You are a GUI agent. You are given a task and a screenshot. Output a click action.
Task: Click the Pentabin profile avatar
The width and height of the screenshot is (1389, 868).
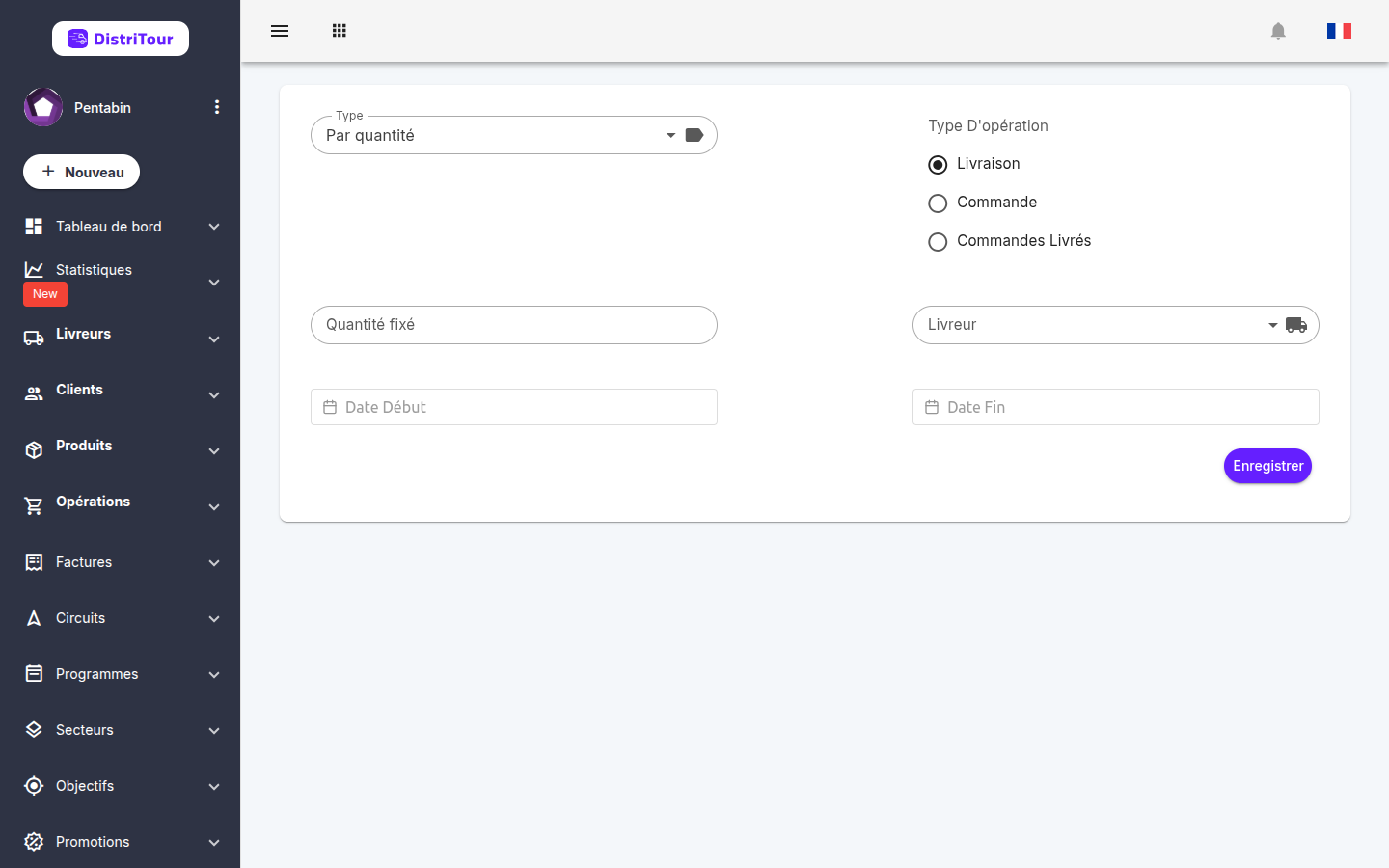[43, 107]
